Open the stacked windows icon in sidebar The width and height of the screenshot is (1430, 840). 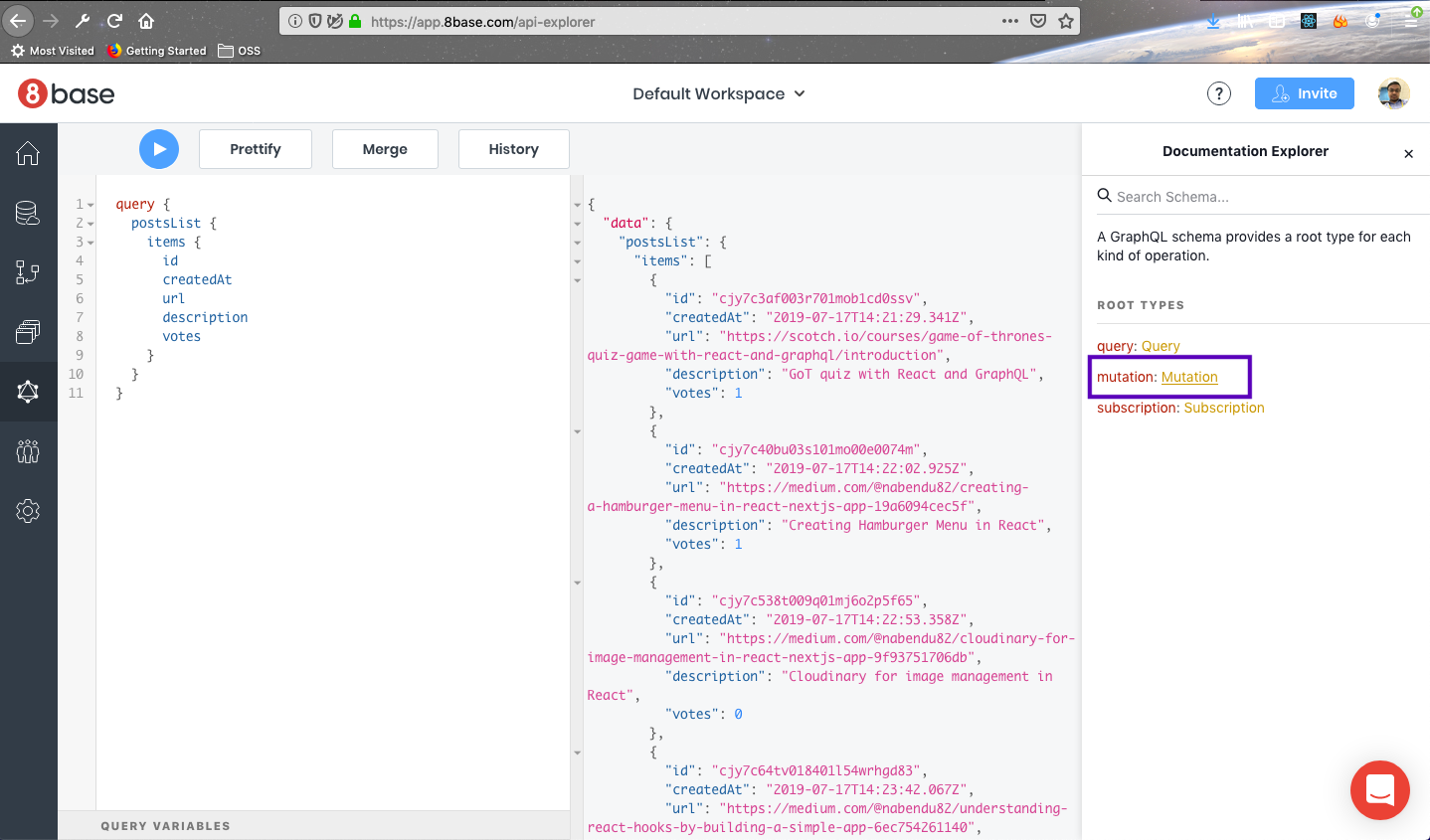pyautogui.click(x=28, y=332)
